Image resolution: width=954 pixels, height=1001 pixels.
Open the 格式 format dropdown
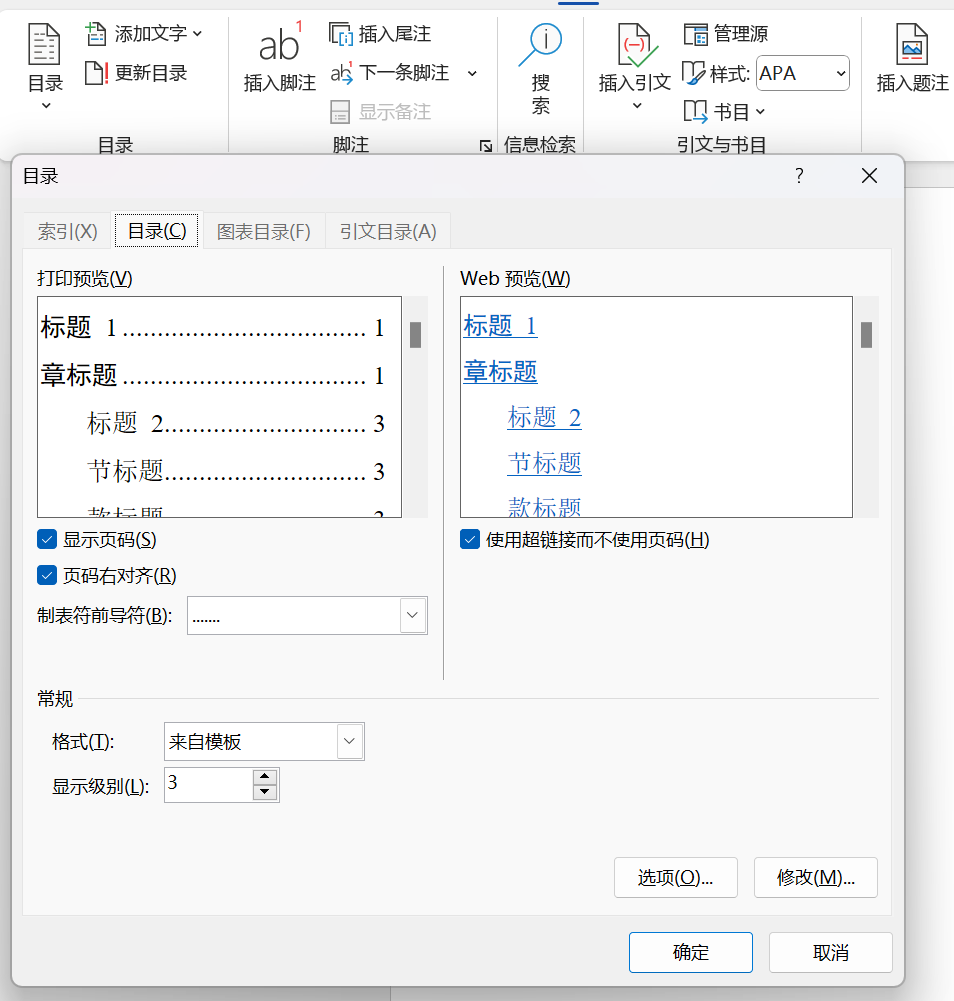[350, 742]
